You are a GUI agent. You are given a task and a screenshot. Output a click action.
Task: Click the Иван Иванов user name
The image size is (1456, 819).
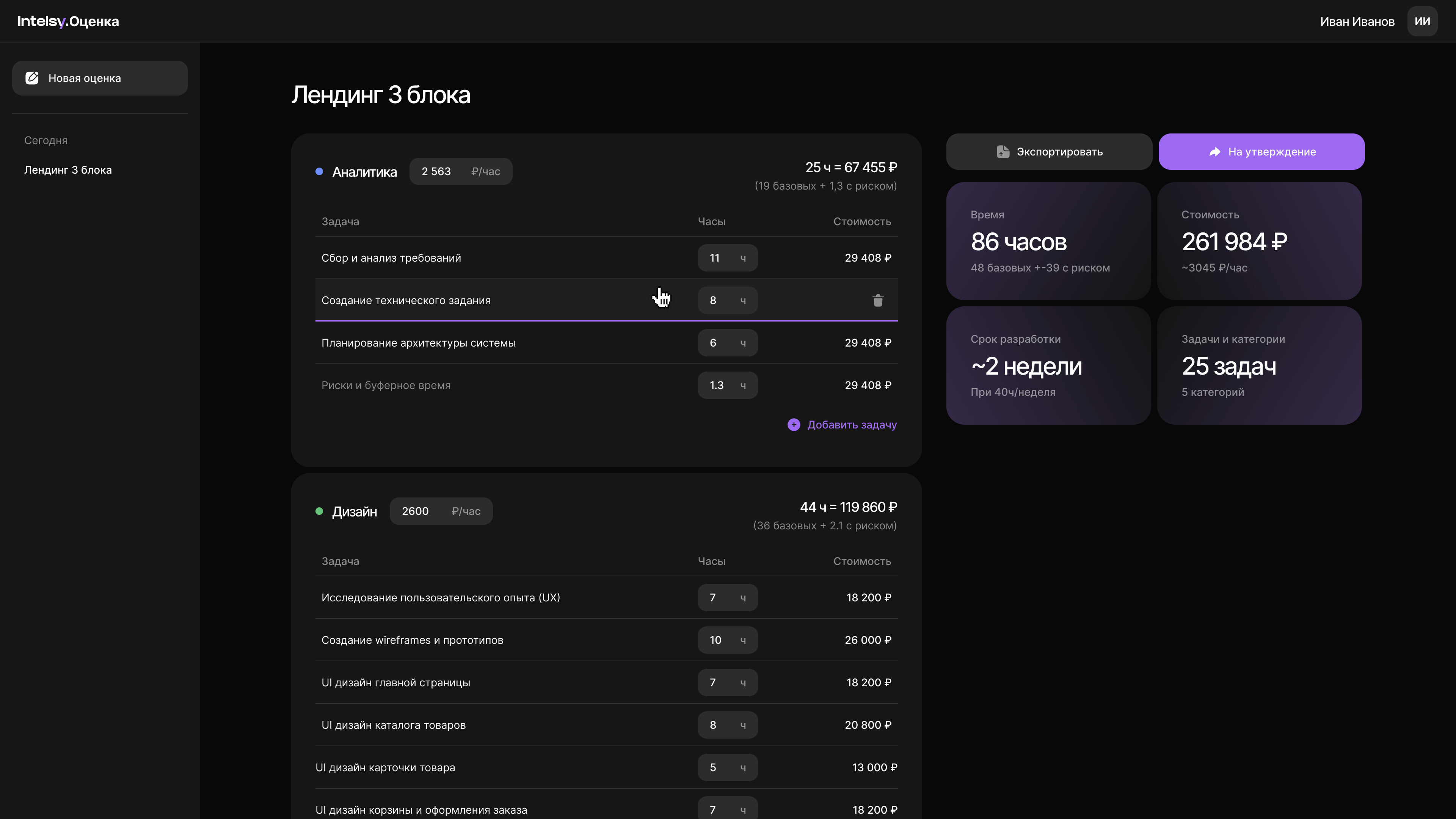pos(1357,22)
